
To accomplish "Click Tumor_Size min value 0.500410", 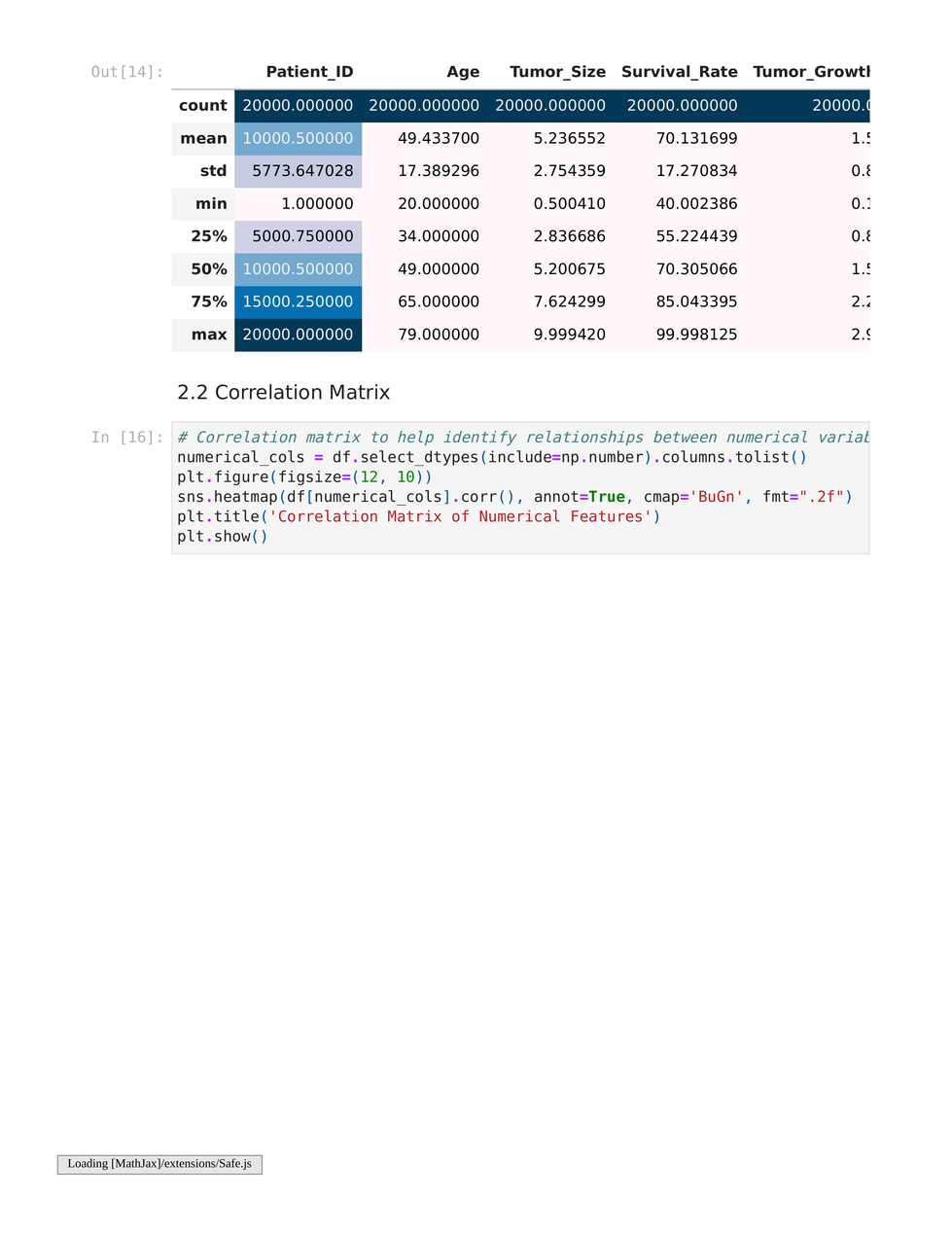I will point(569,203).
